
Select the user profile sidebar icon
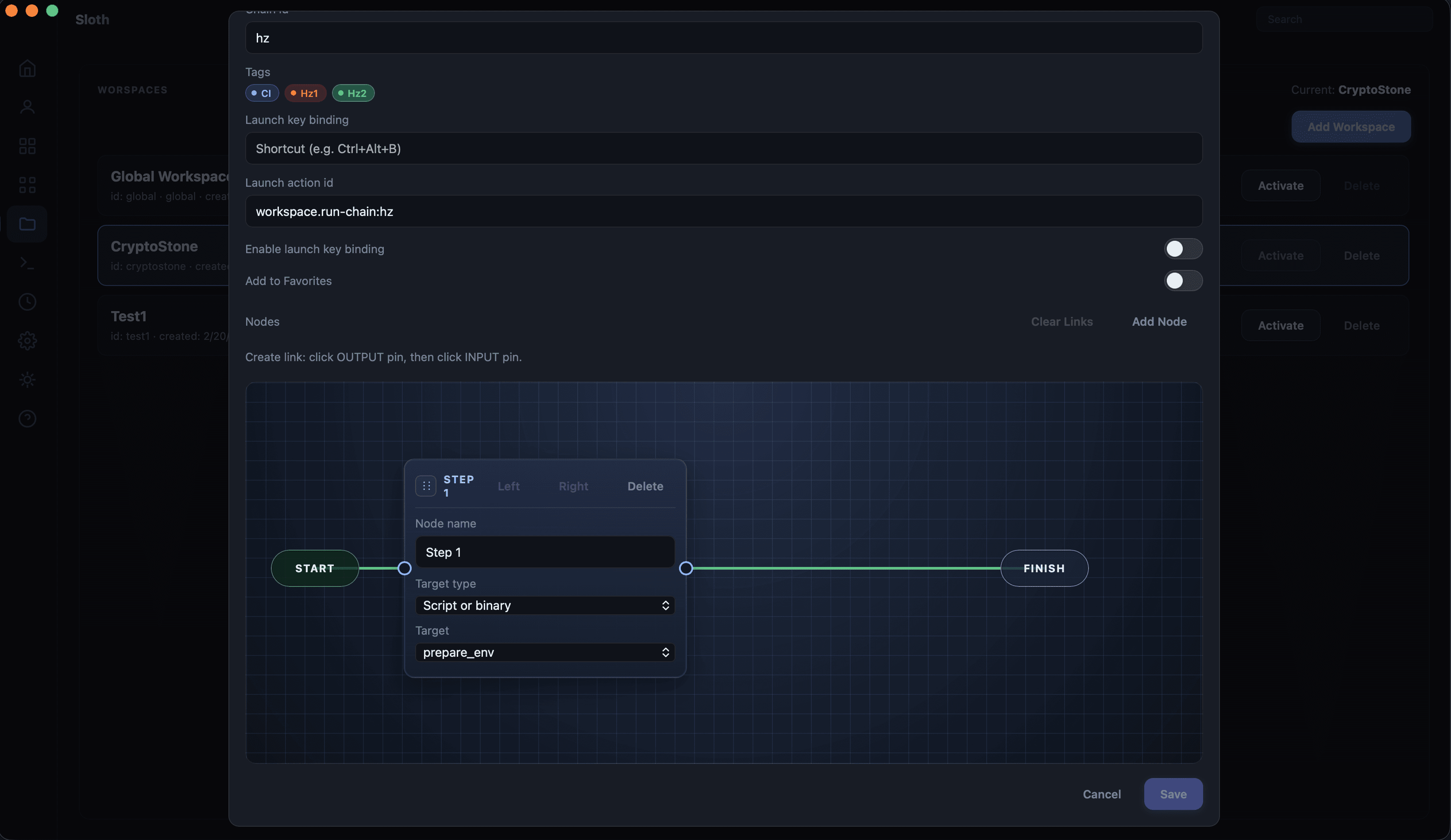point(27,107)
